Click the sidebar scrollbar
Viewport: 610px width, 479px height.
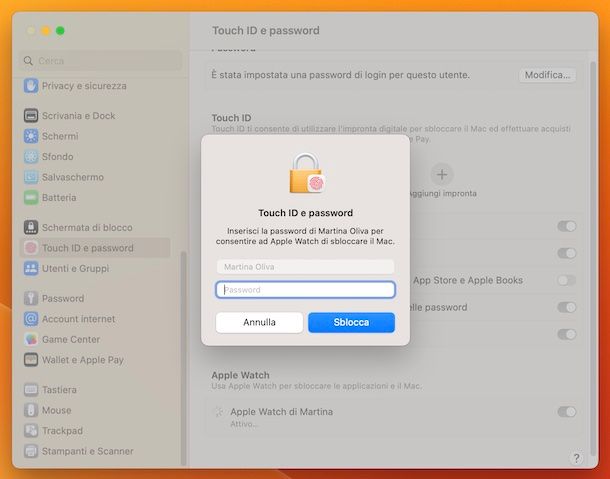(183, 358)
